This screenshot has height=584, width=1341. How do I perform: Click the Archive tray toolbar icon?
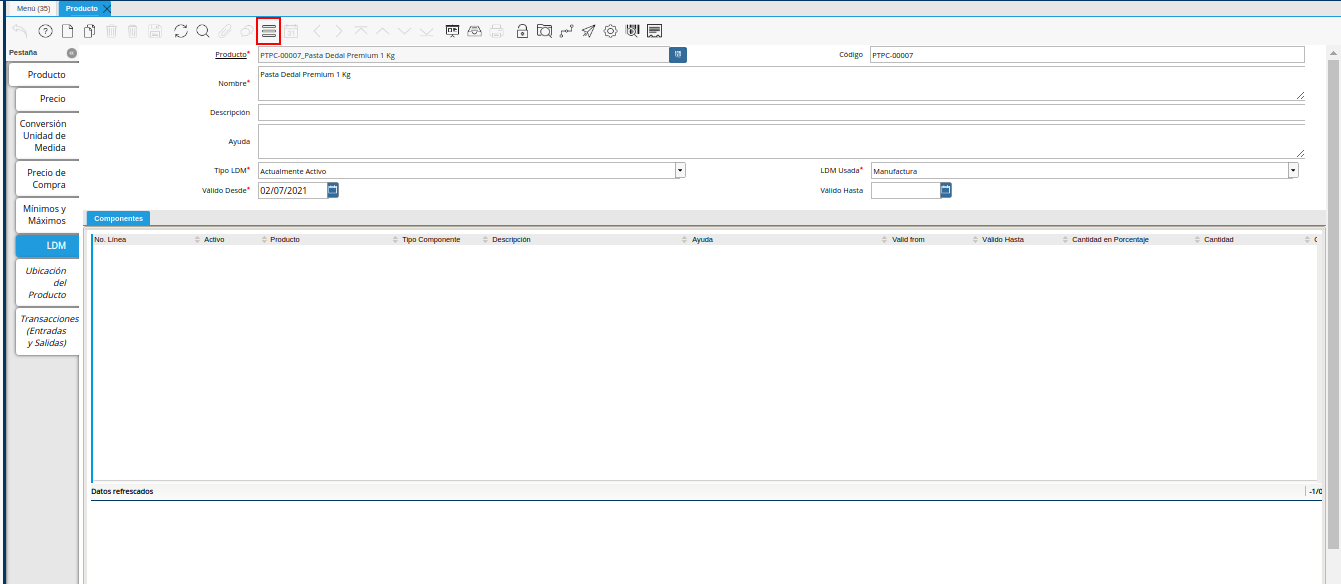pos(475,31)
